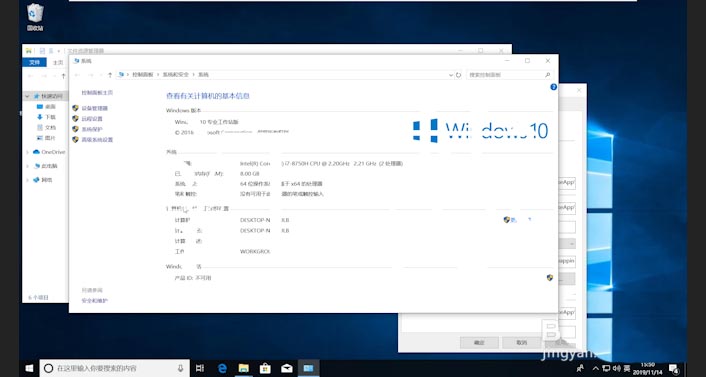Open 高级系统设置 link

97,140
